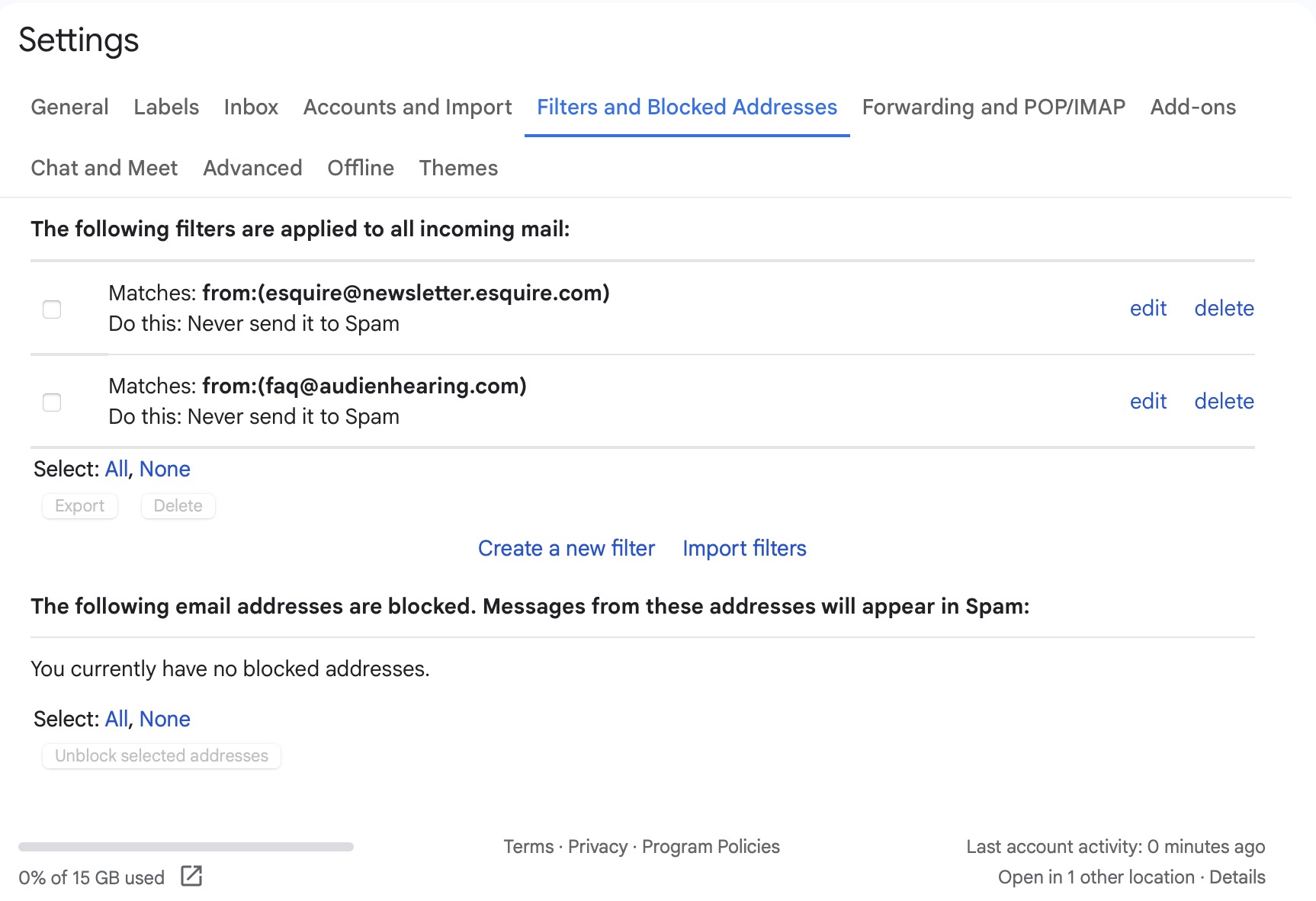1316x901 pixels.
Task: Click Create a new filter
Action: click(566, 548)
